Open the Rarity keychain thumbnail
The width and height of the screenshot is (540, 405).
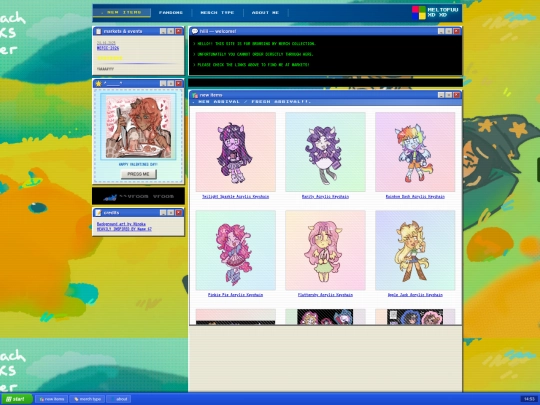pyautogui.click(x=325, y=152)
